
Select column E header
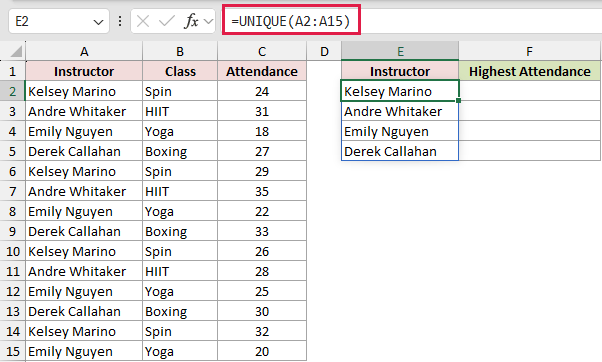point(400,51)
